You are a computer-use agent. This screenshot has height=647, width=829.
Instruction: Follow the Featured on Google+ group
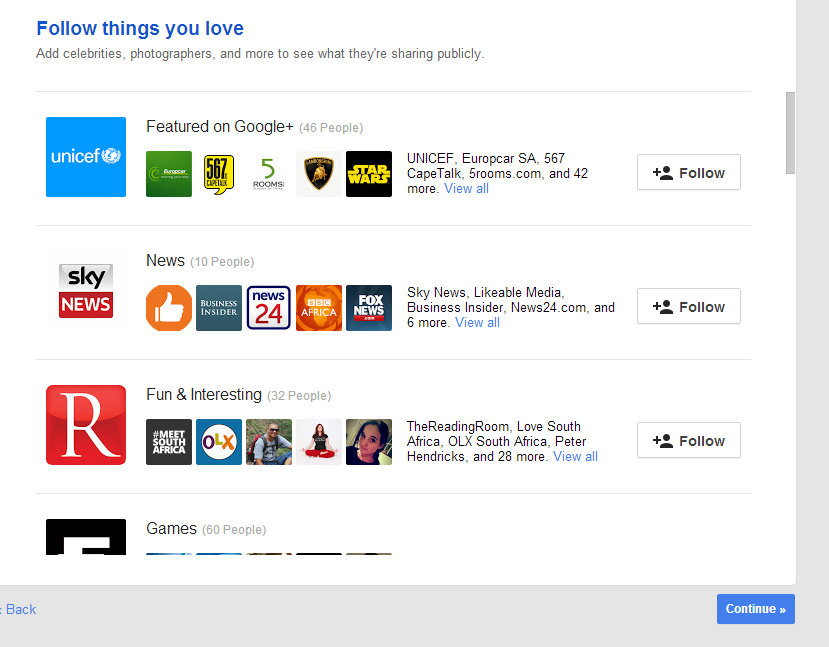pyautogui.click(x=688, y=172)
